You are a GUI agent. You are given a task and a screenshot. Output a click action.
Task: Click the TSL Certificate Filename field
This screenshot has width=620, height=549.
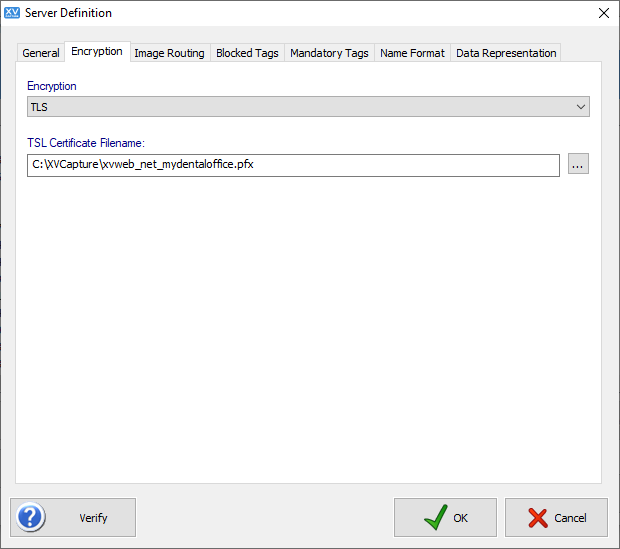tap(293, 165)
